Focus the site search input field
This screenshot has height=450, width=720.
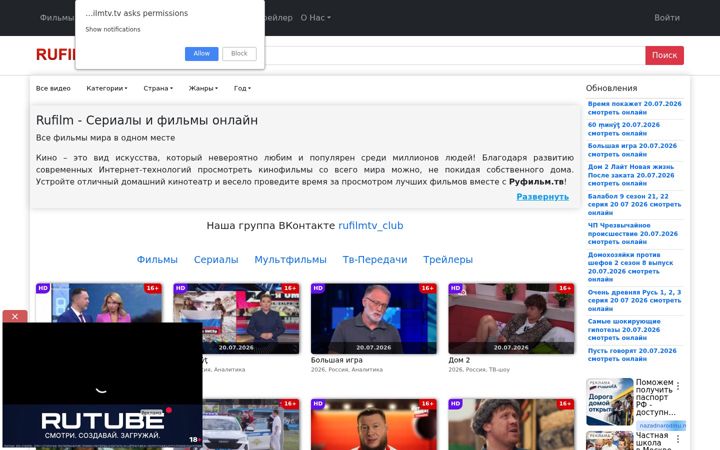point(455,55)
